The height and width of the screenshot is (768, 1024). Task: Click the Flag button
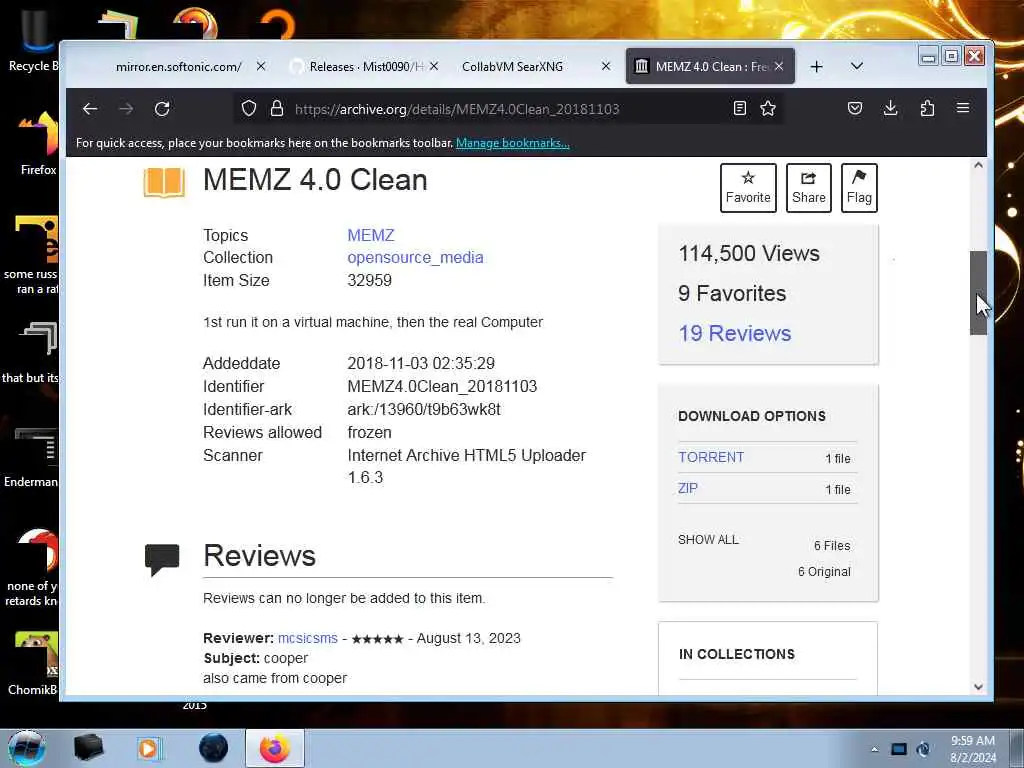(859, 188)
